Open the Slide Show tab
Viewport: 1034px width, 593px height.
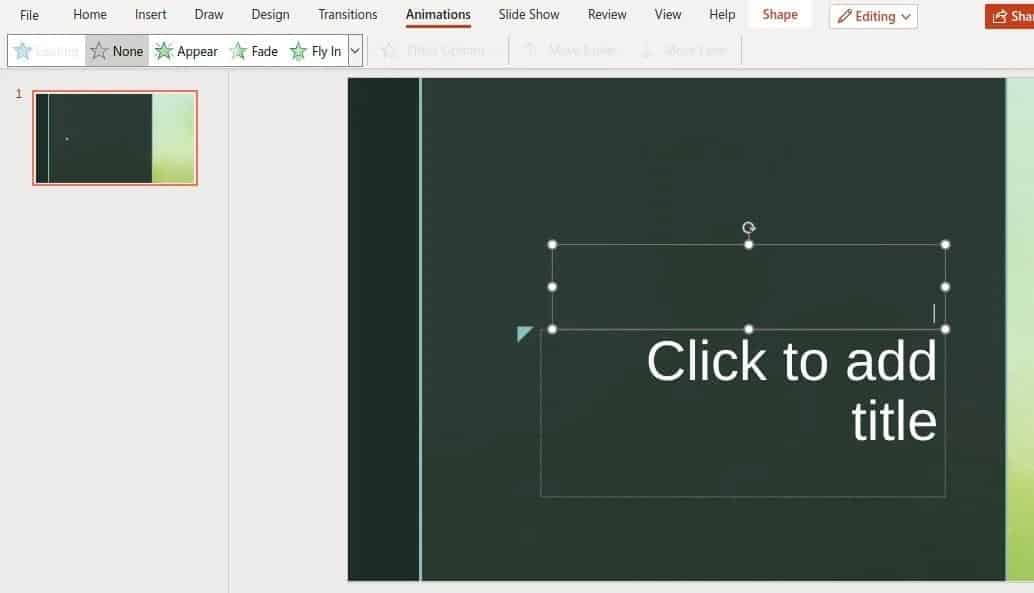pyautogui.click(x=528, y=14)
